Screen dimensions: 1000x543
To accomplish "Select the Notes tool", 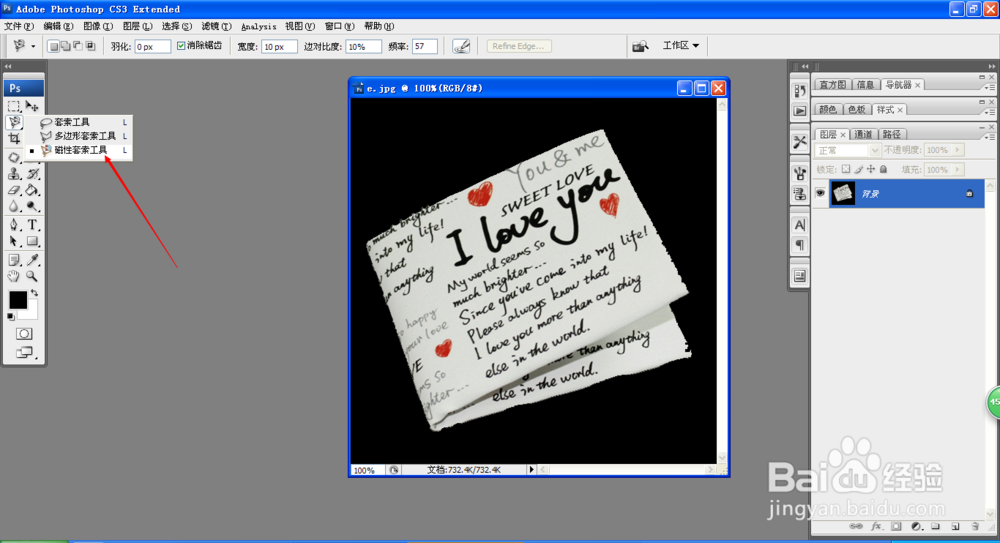I will (x=13, y=260).
